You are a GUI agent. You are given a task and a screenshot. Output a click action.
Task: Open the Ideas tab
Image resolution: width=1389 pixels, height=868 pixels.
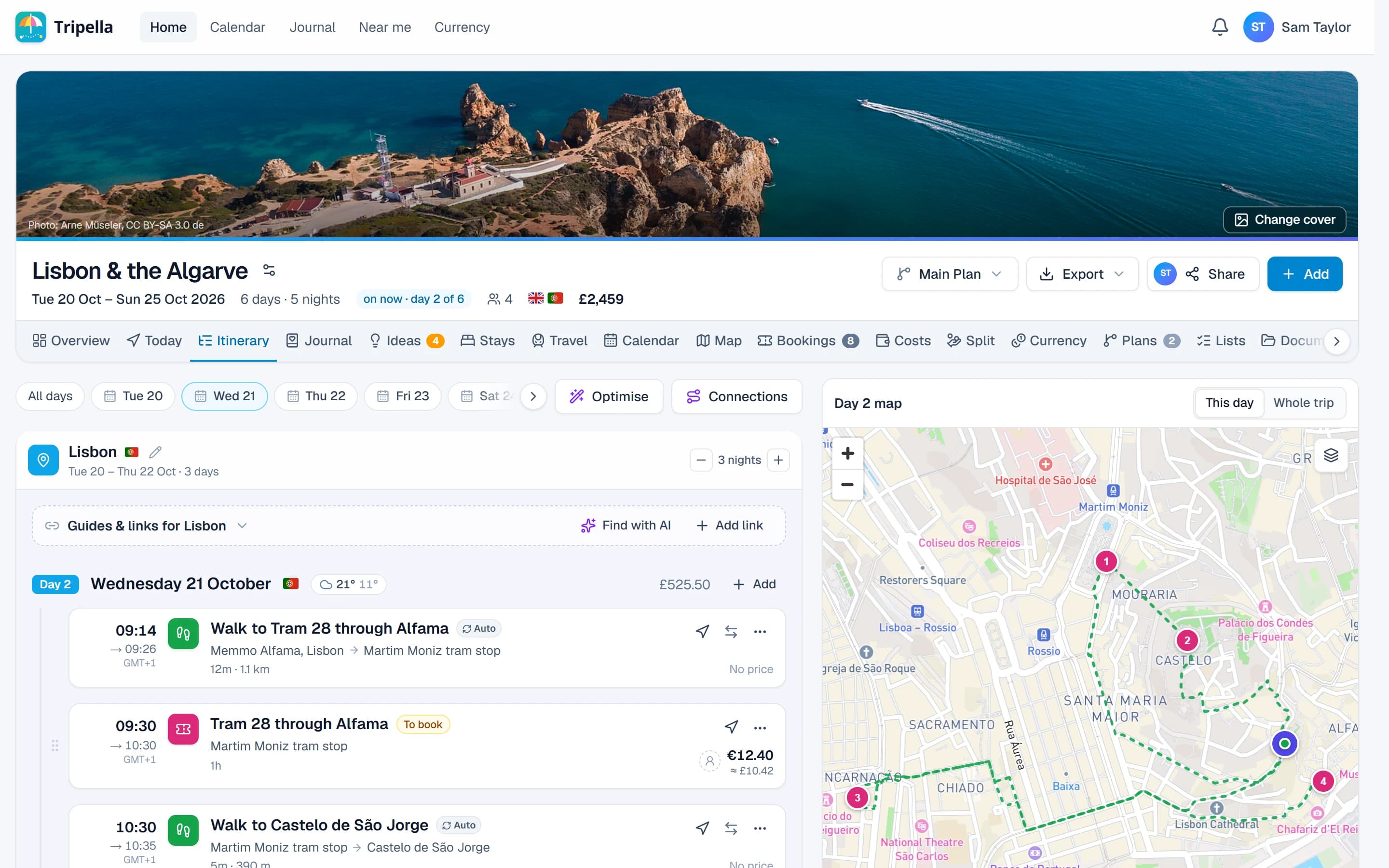click(x=407, y=341)
